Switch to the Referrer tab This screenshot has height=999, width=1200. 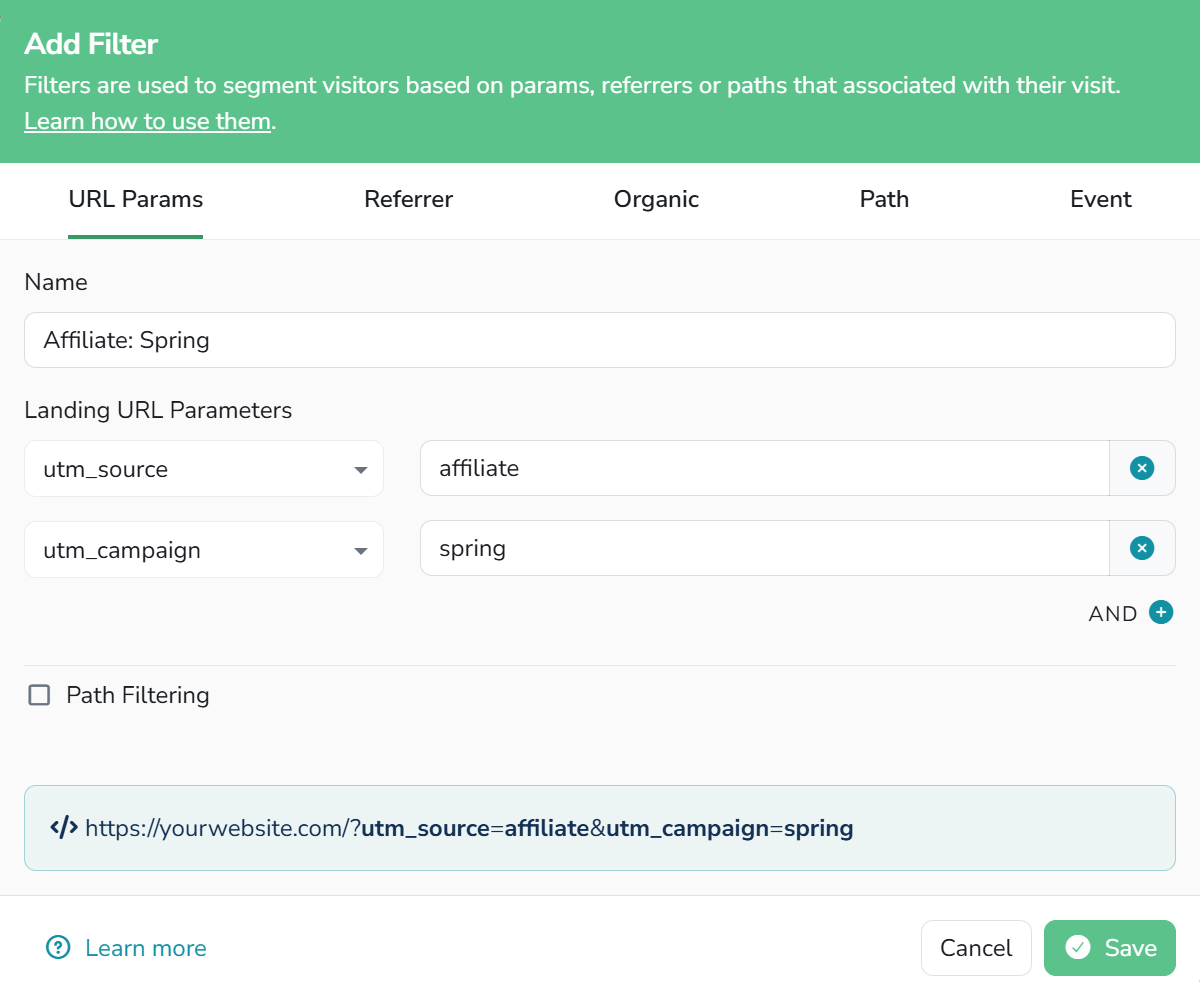click(x=408, y=199)
